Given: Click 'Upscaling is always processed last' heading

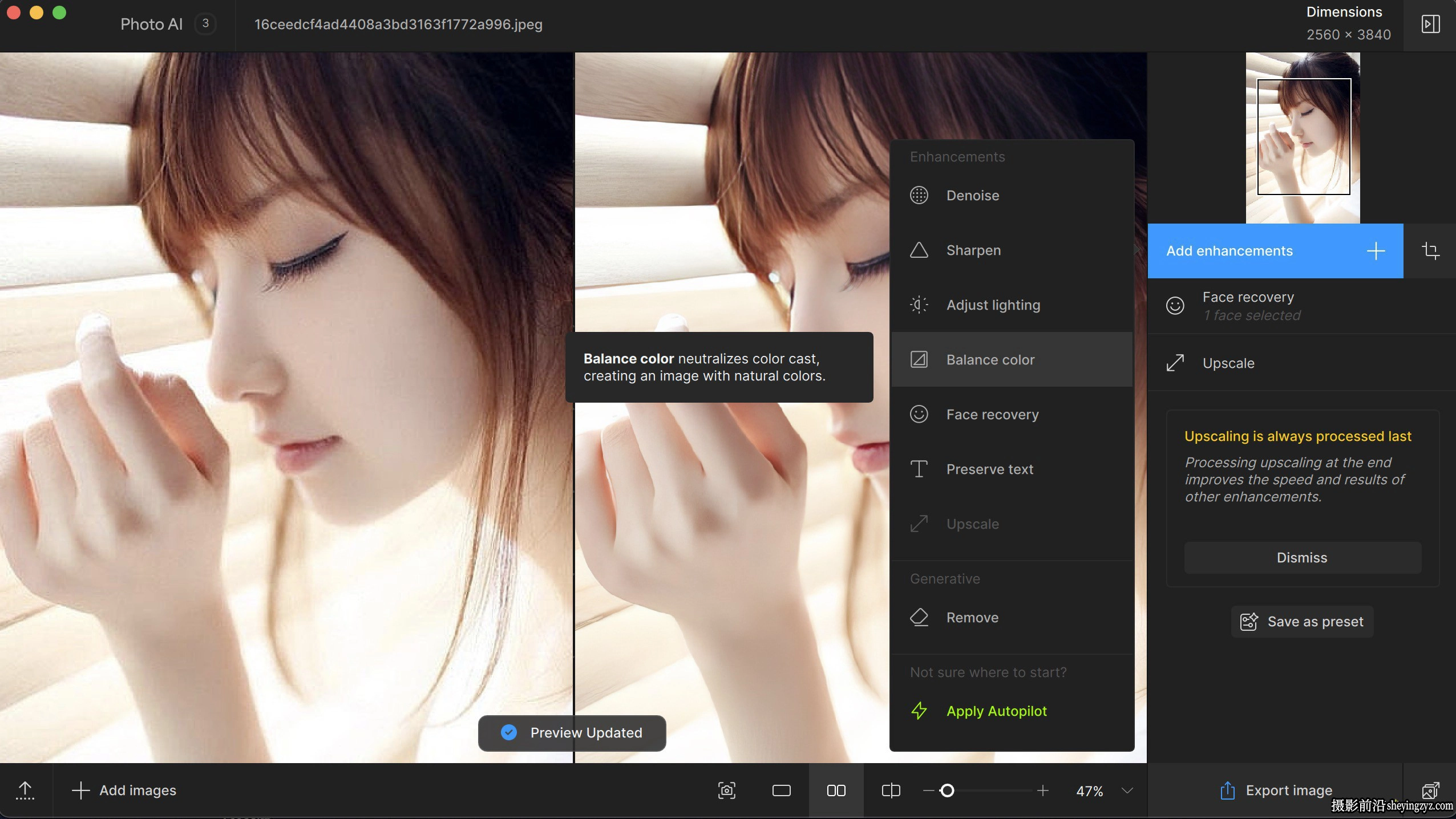Looking at the screenshot, I should pos(1297,436).
